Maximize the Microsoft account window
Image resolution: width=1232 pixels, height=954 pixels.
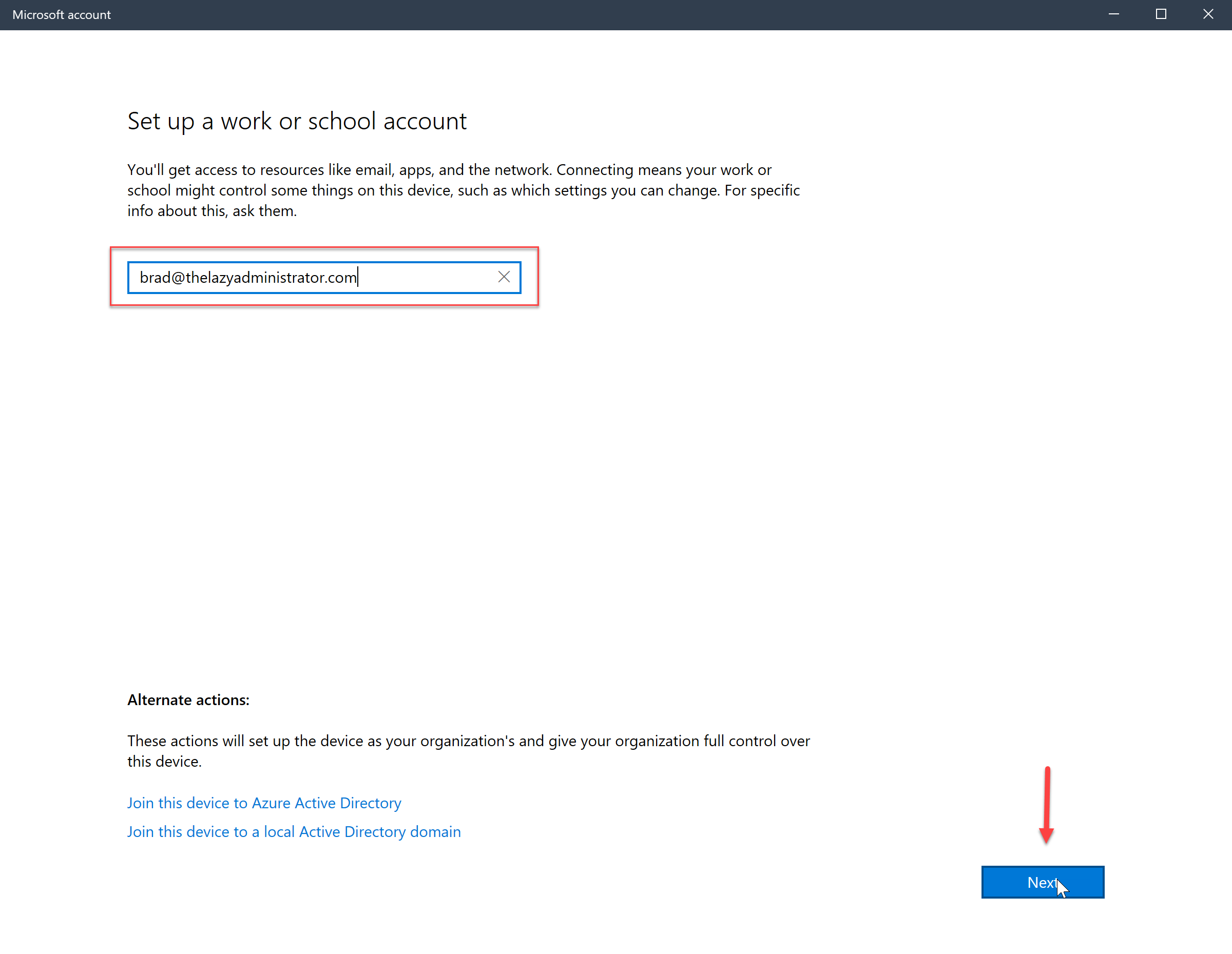click(1161, 15)
